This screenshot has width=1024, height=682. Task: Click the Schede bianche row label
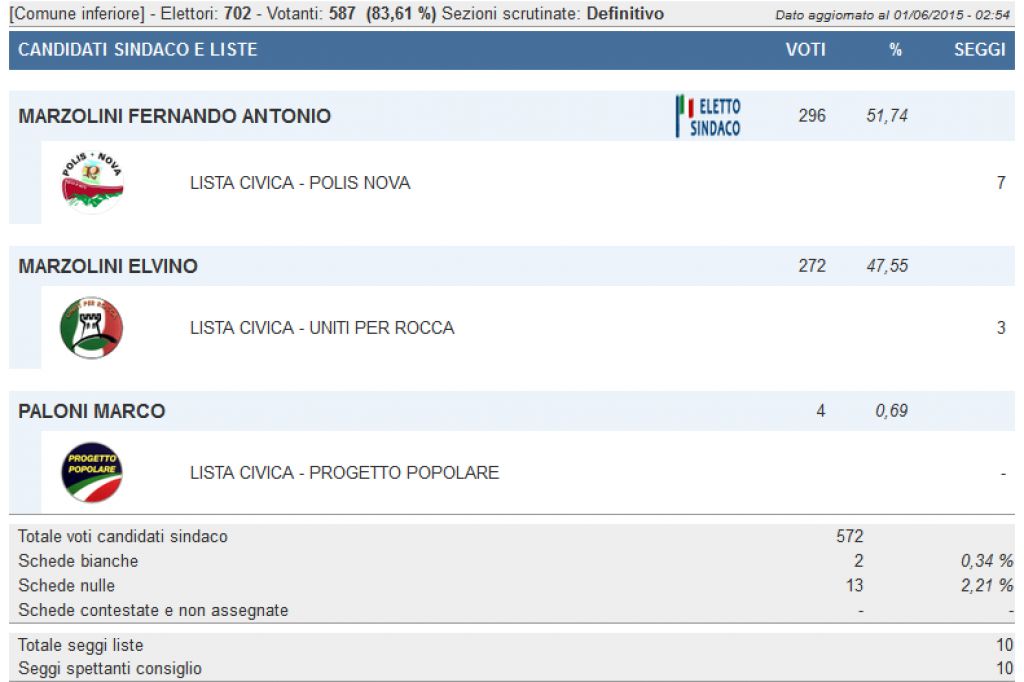tap(78, 561)
